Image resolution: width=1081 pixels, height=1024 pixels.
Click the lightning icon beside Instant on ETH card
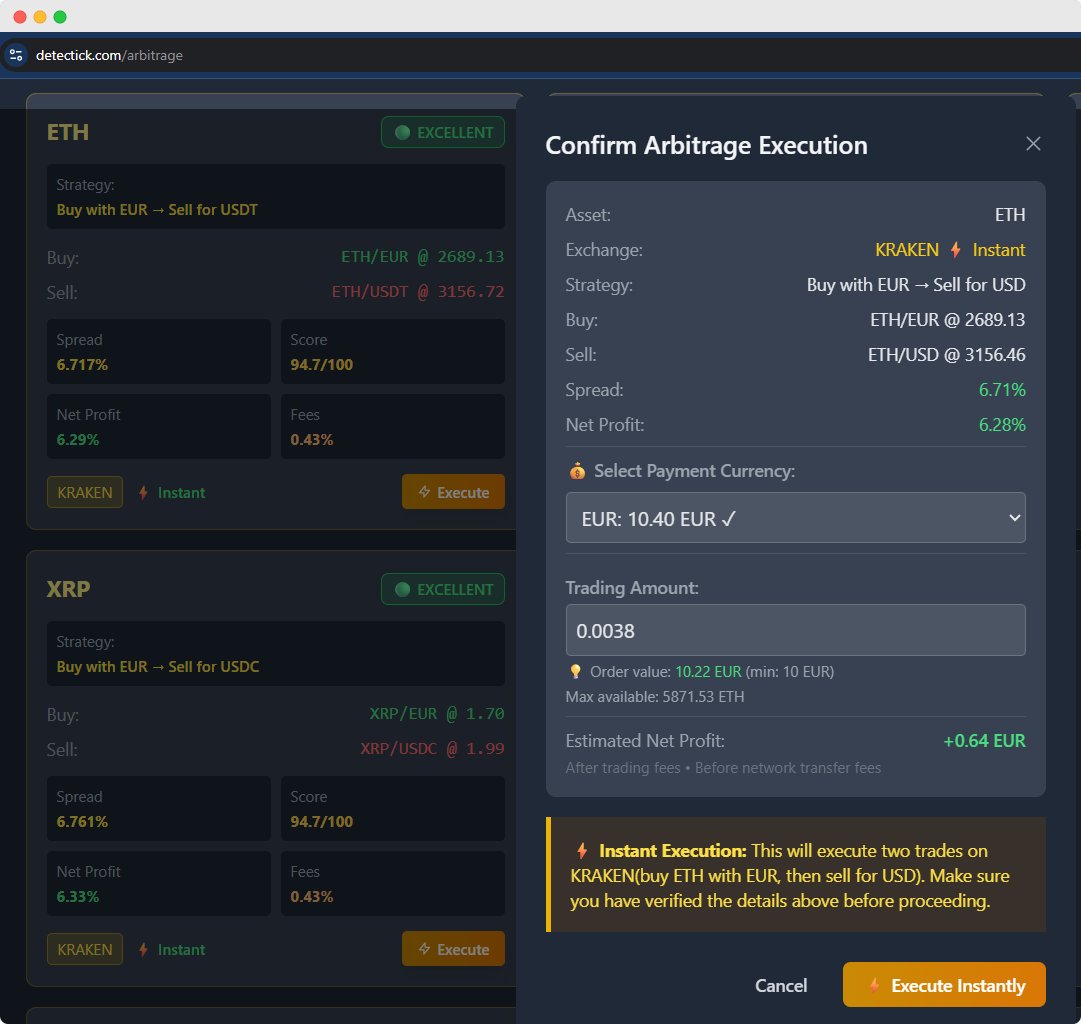pyautogui.click(x=143, y=492)
